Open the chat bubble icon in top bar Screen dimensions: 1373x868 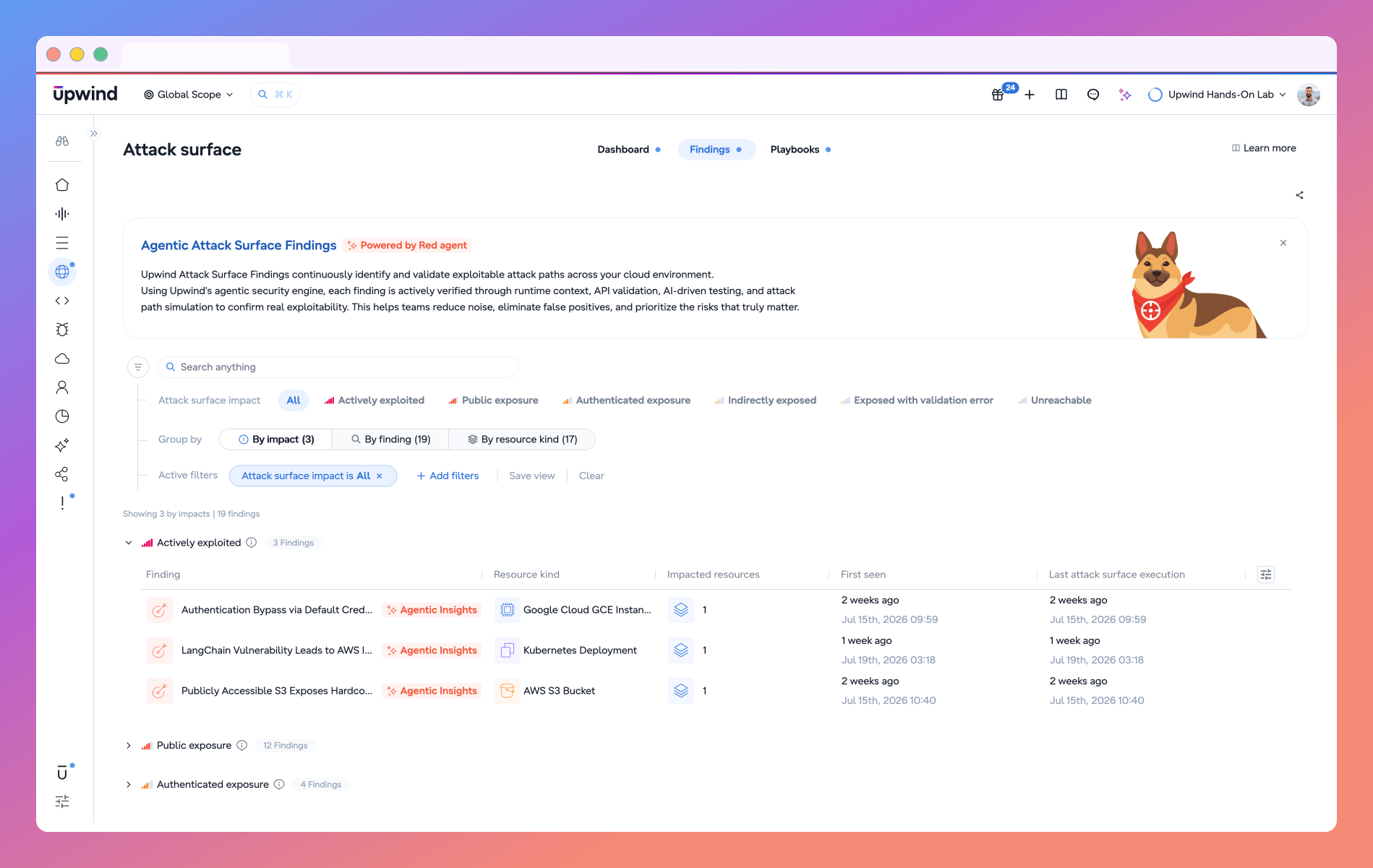coord(1093,95)
